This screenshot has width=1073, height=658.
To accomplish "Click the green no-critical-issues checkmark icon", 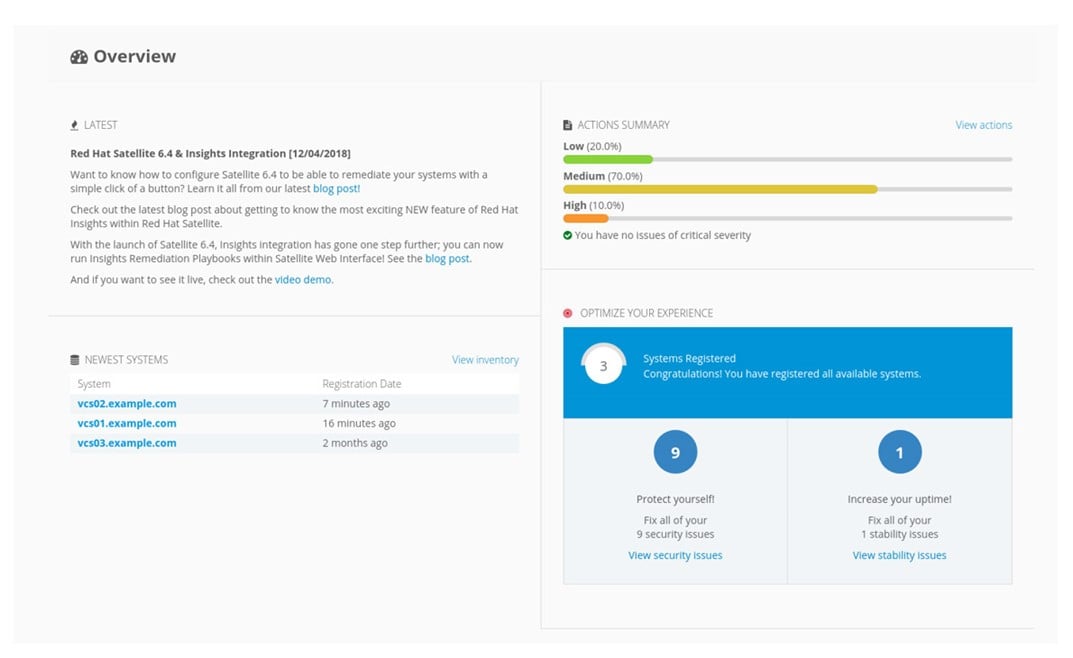I will point(568,236).
